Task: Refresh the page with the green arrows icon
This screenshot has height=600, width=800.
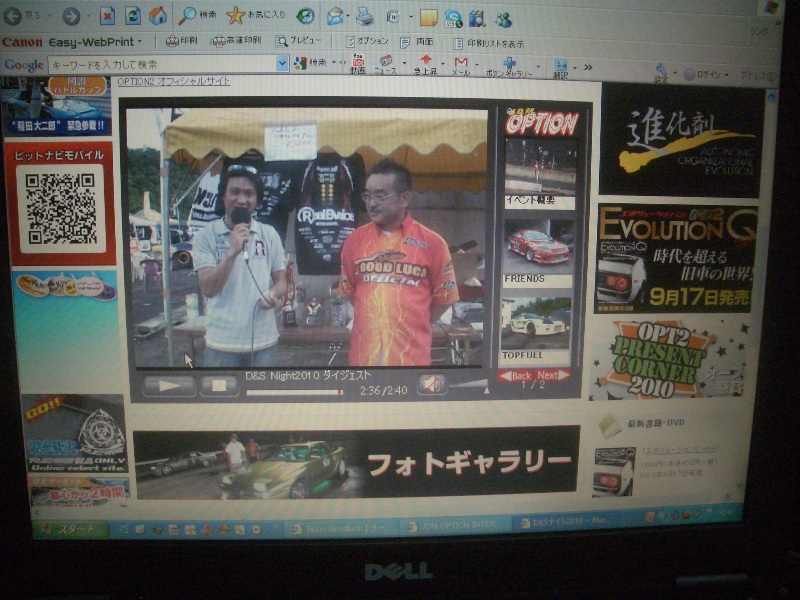Action: tap(133, 15)
